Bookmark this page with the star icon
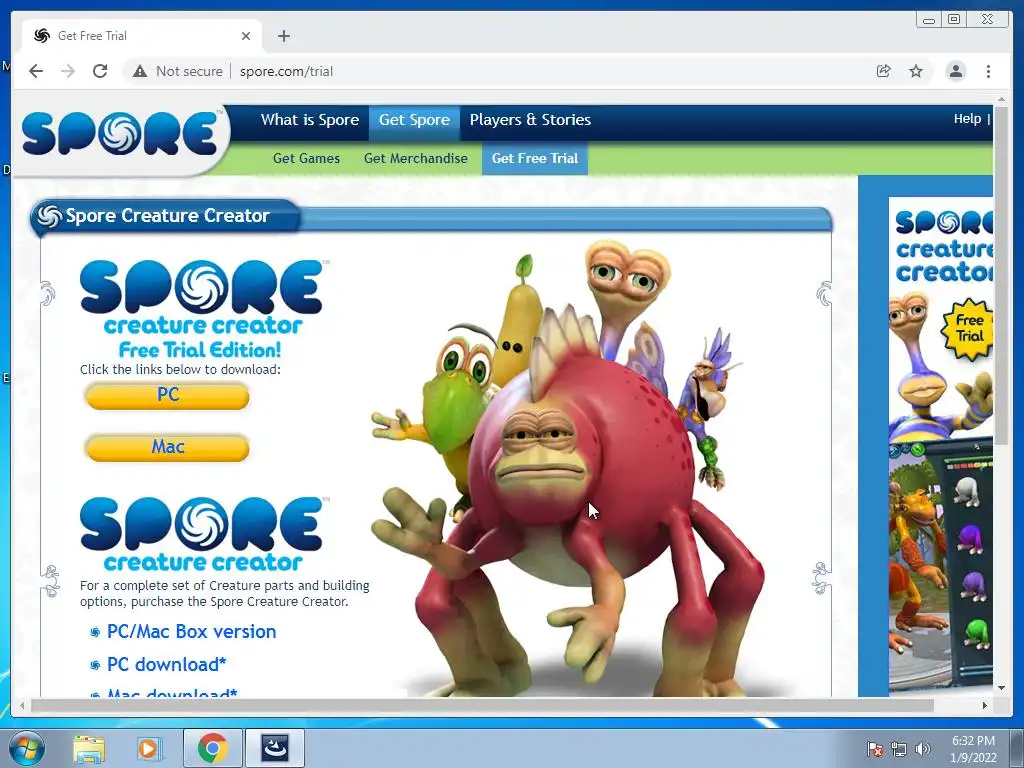The width and height of the screenshot is (1024, 768). tap(916, 71)
